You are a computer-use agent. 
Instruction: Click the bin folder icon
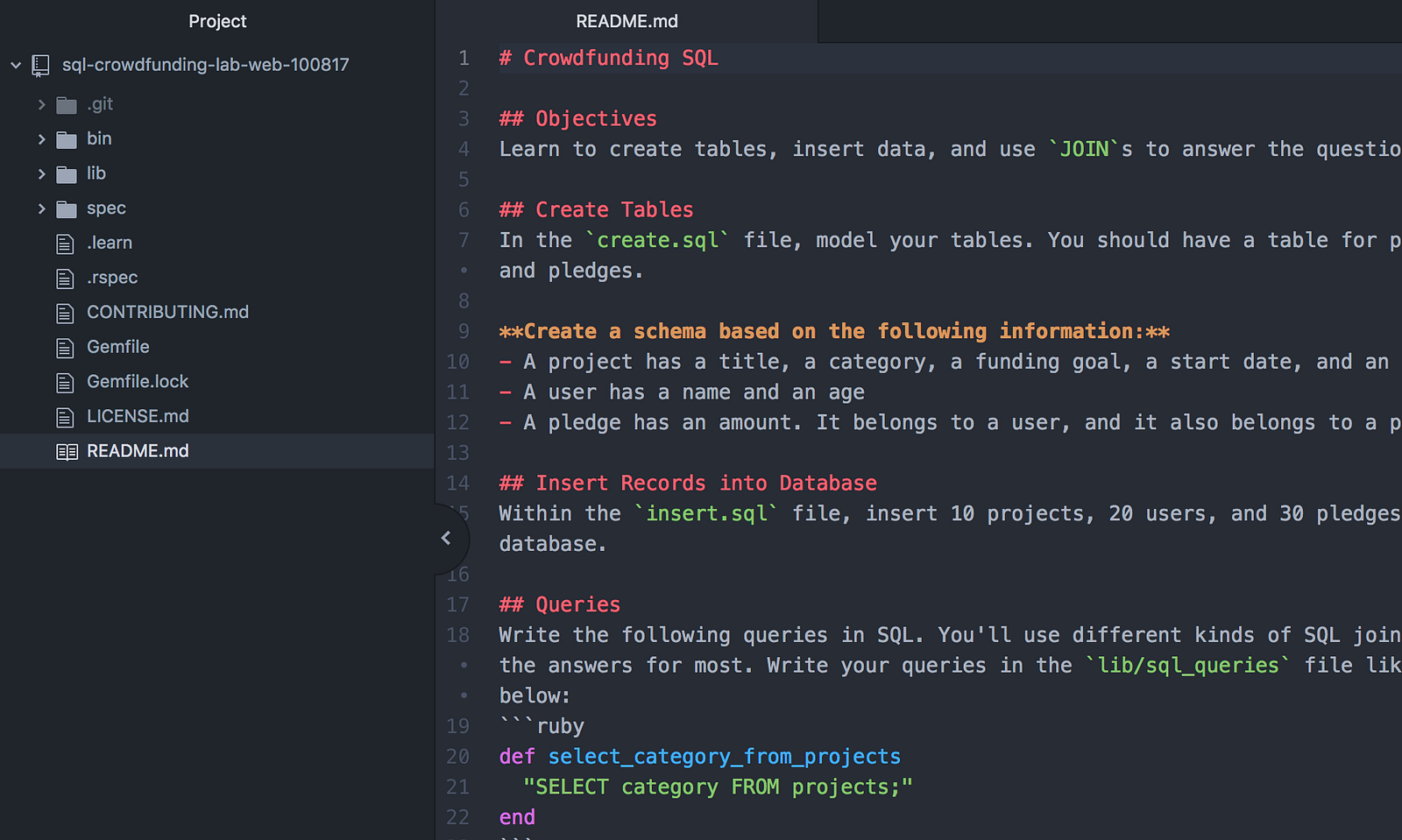pyautogui.click(x=67, y=139)
